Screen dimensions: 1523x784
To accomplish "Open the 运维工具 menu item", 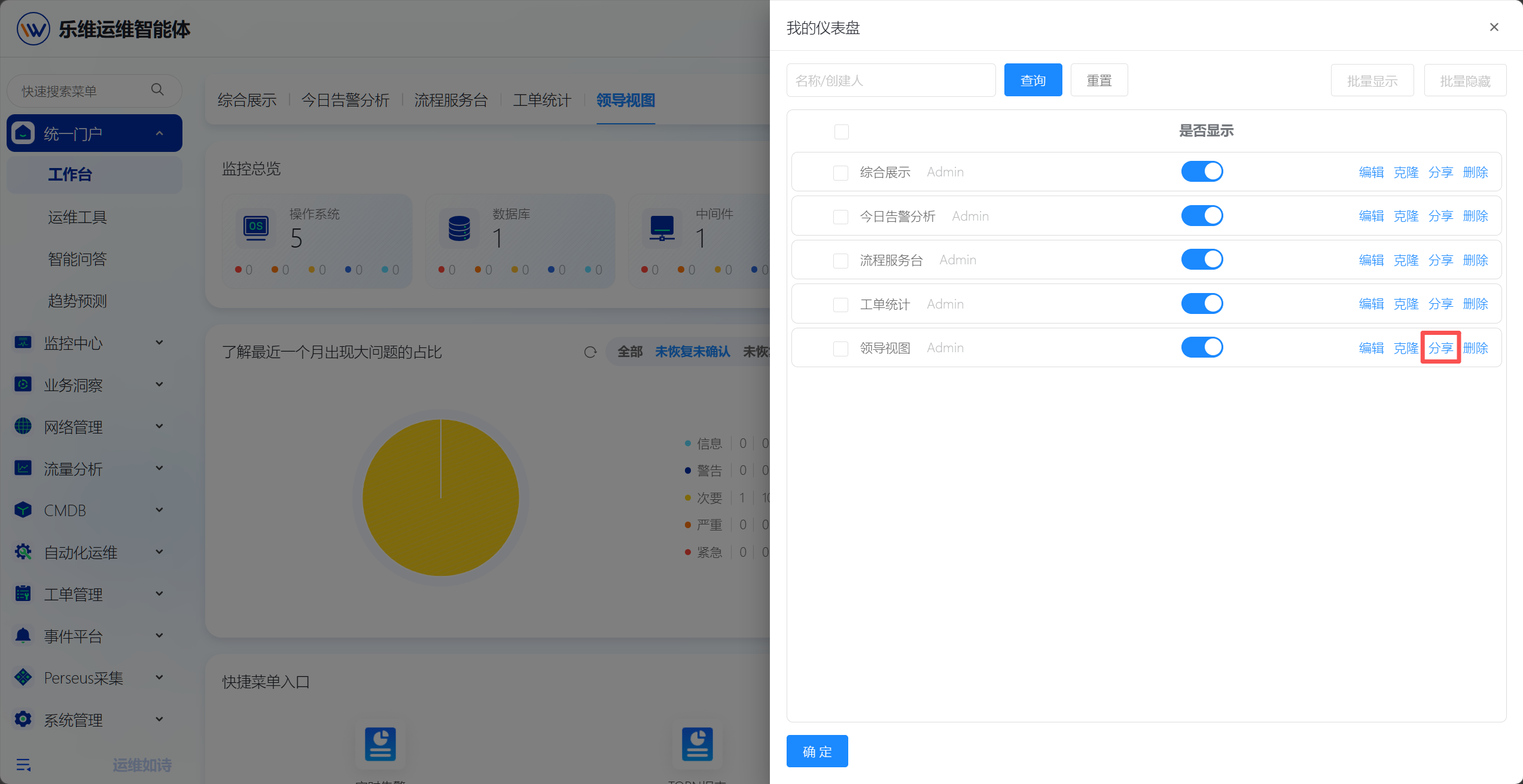I will 77,217.
